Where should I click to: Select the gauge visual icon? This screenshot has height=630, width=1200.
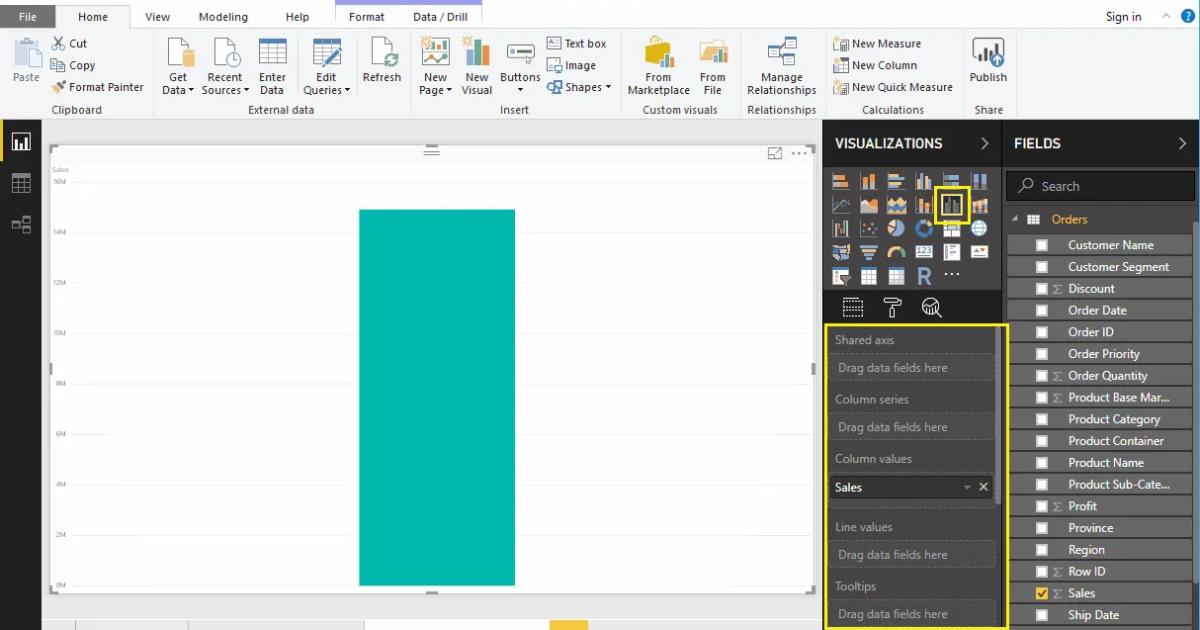896,252
